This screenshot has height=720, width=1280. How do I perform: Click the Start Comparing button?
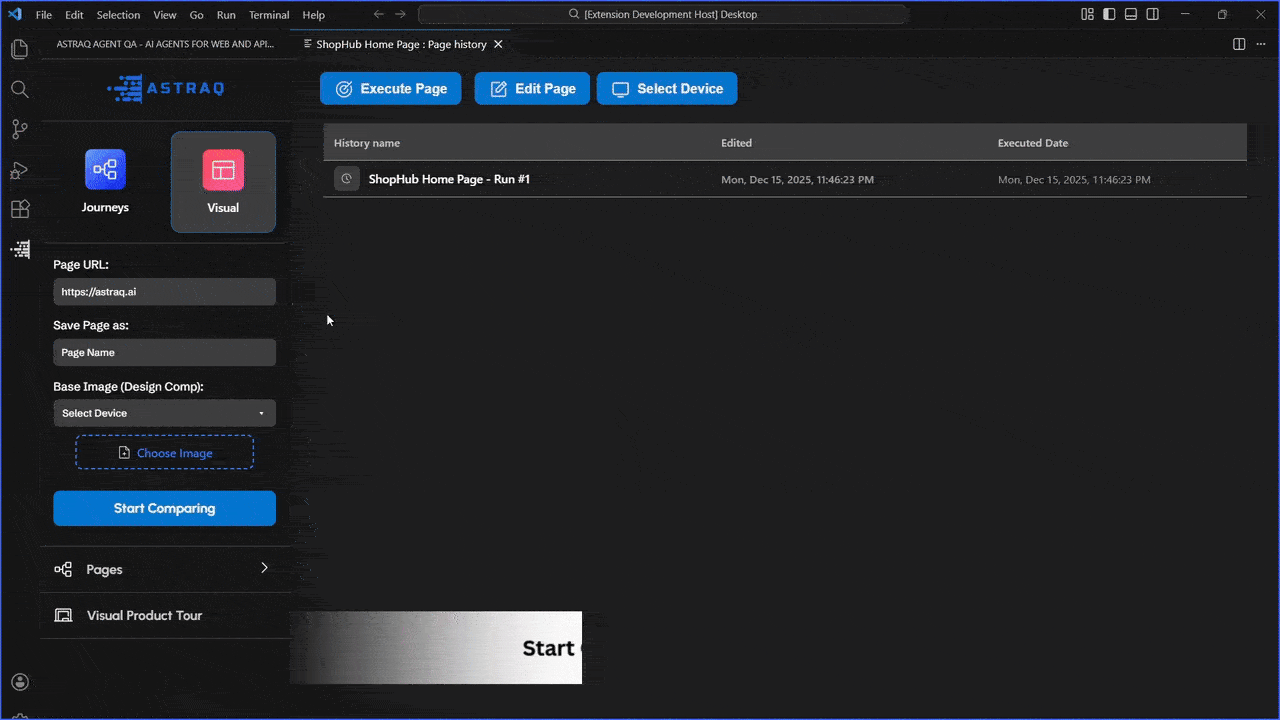coord(164,508)
